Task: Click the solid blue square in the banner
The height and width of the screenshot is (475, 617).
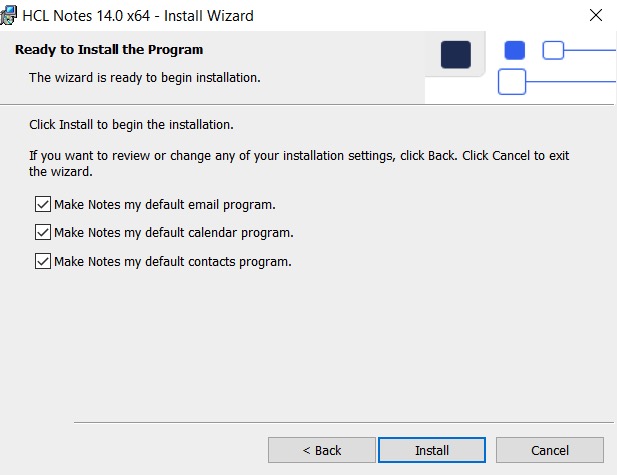Action: coord(514,50)
